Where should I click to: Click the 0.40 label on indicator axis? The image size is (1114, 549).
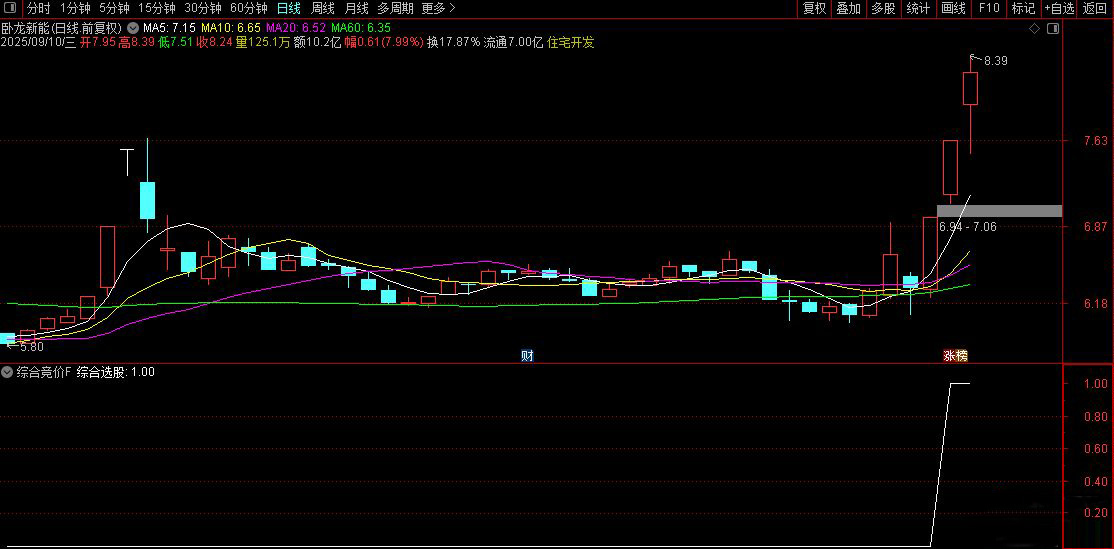[1097, 481]
